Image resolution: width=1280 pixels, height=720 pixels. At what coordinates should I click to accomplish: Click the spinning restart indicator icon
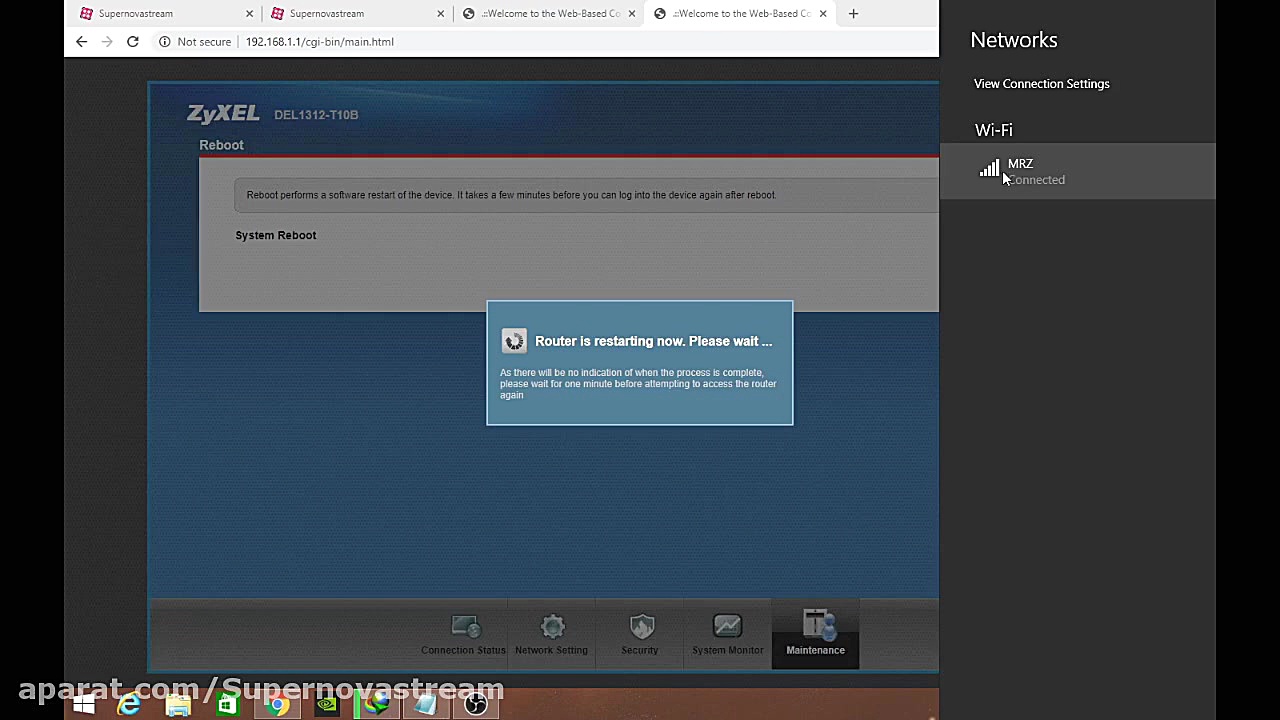(x=514, y=341)
